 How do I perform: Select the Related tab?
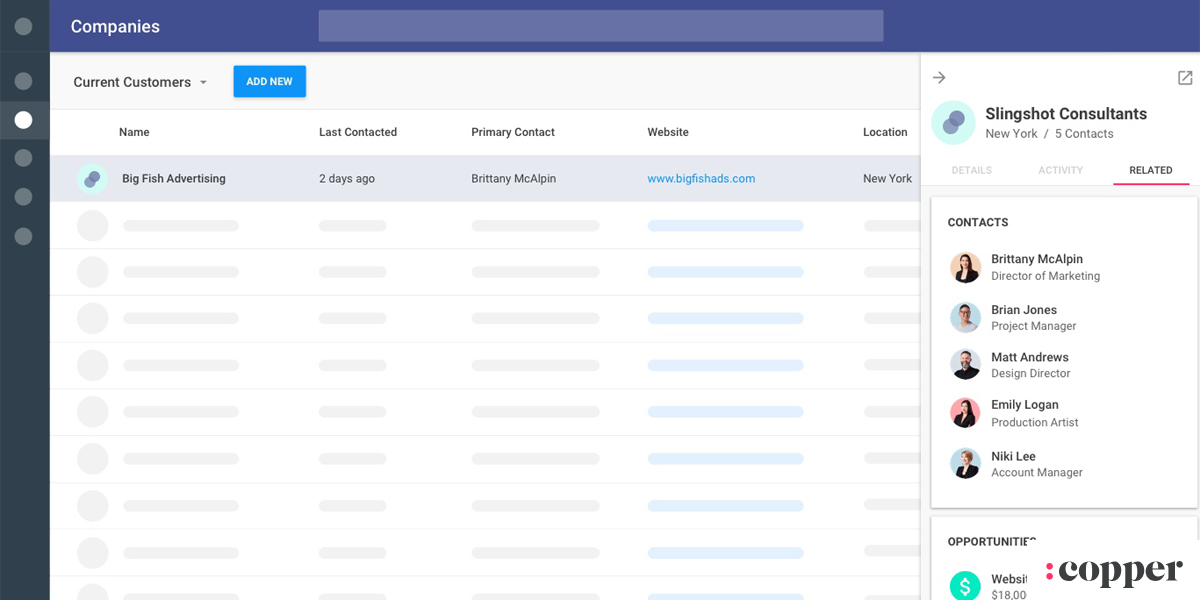(x=1150, y=170)
